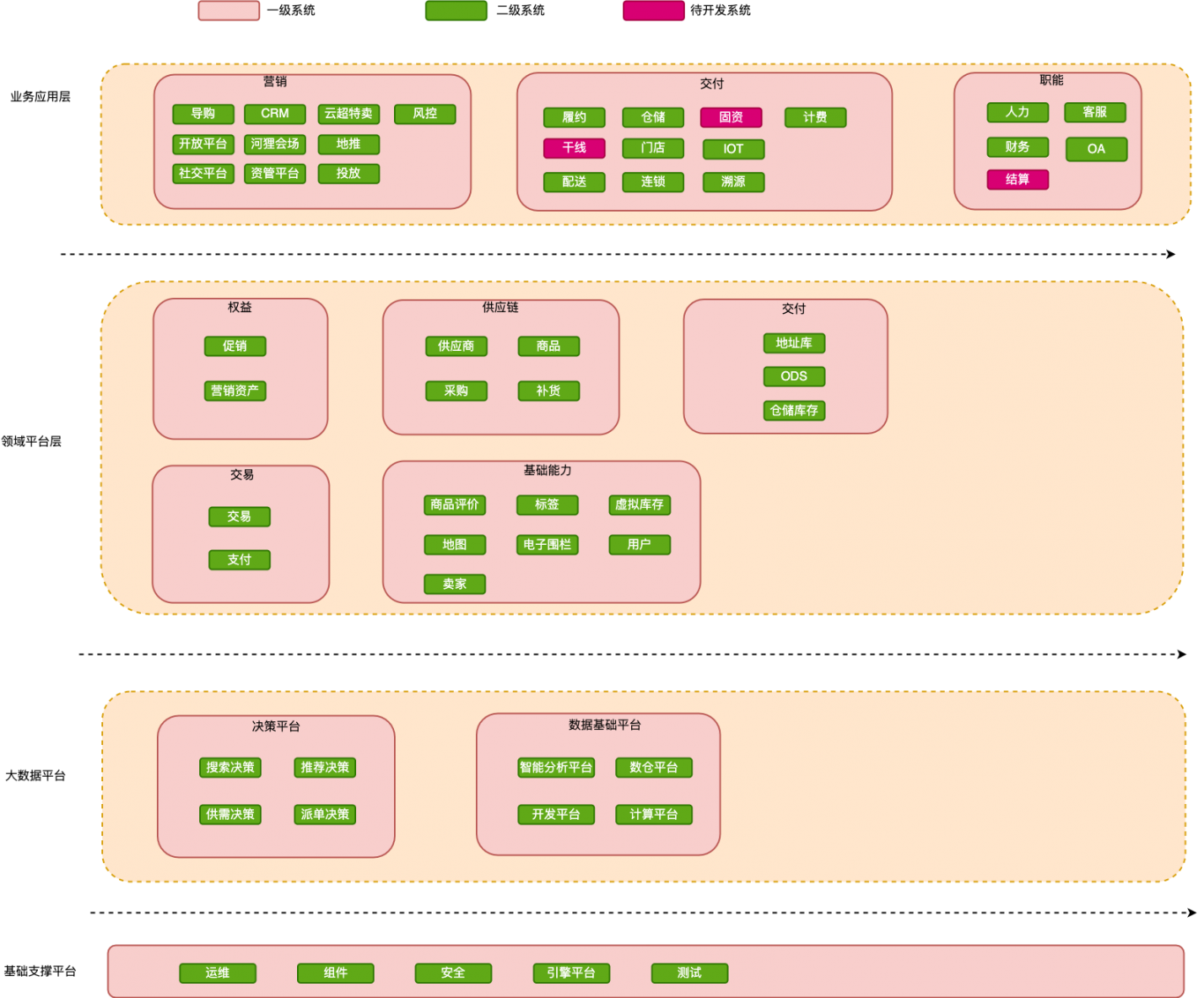
Task: Click the 商品 box in 供应链
Action: [x=548, y=346]
